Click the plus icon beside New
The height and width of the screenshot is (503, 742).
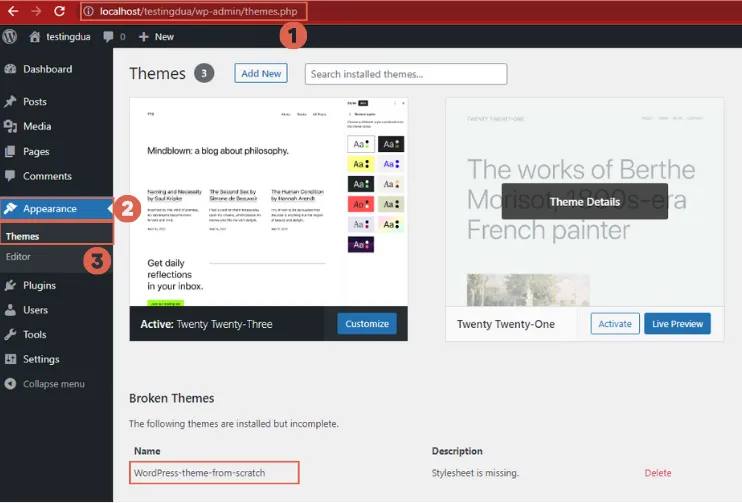click(x=144, y=37)
